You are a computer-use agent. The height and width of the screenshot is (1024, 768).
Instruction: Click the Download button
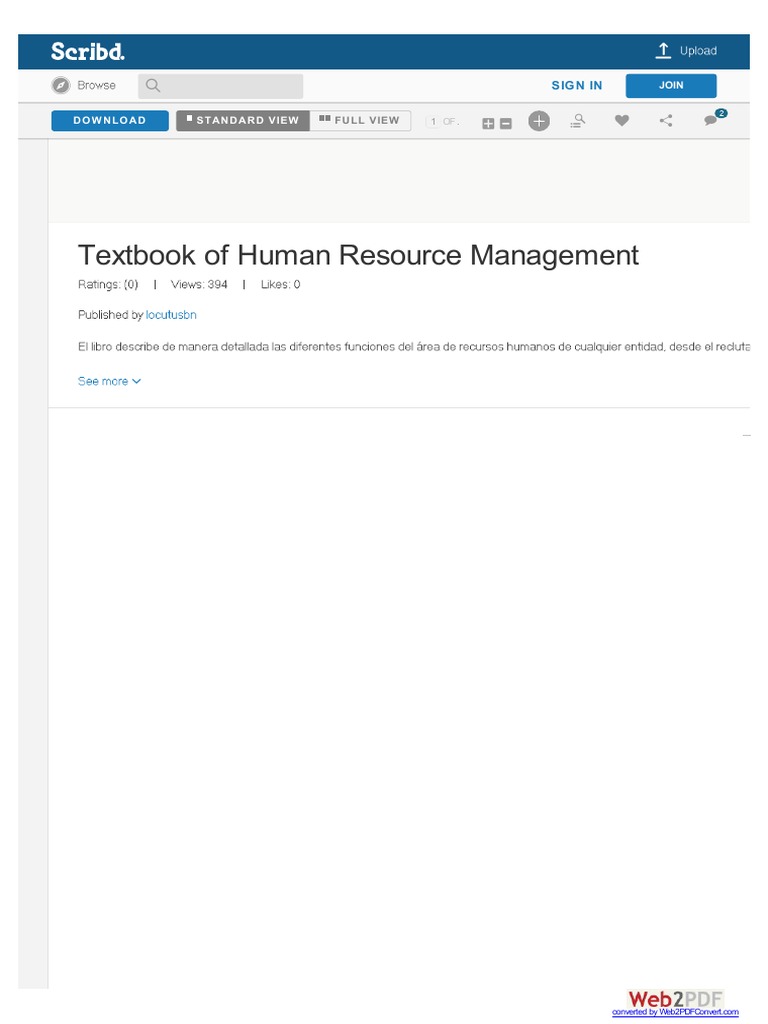[x=110, y=120]
